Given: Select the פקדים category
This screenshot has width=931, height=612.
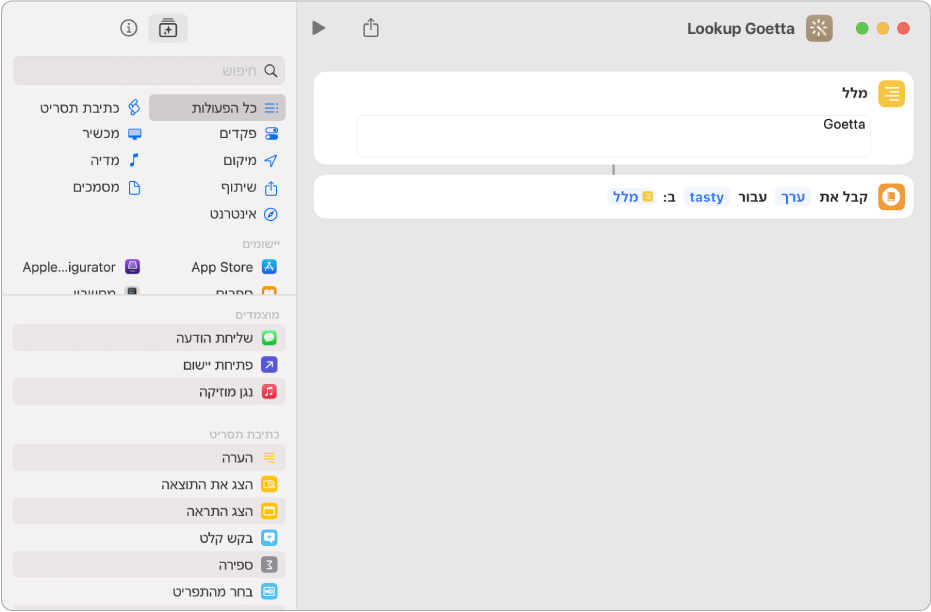Looking at the screenshot, I should (248, 134).
